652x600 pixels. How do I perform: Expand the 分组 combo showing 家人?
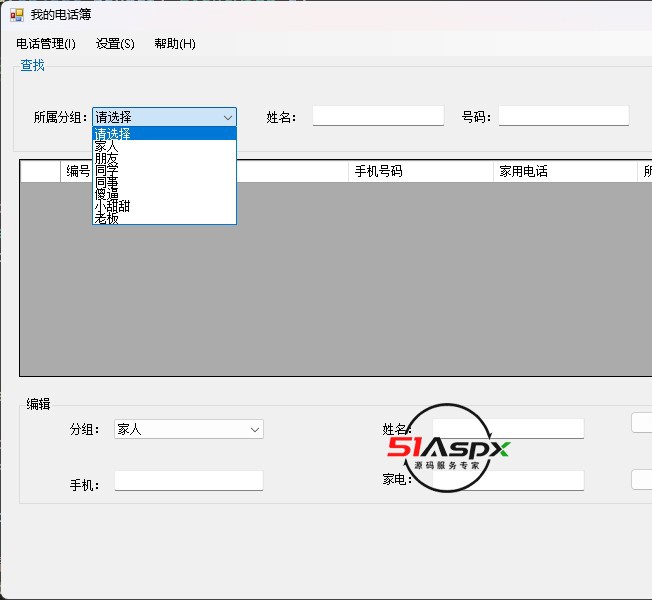(255, 430)
